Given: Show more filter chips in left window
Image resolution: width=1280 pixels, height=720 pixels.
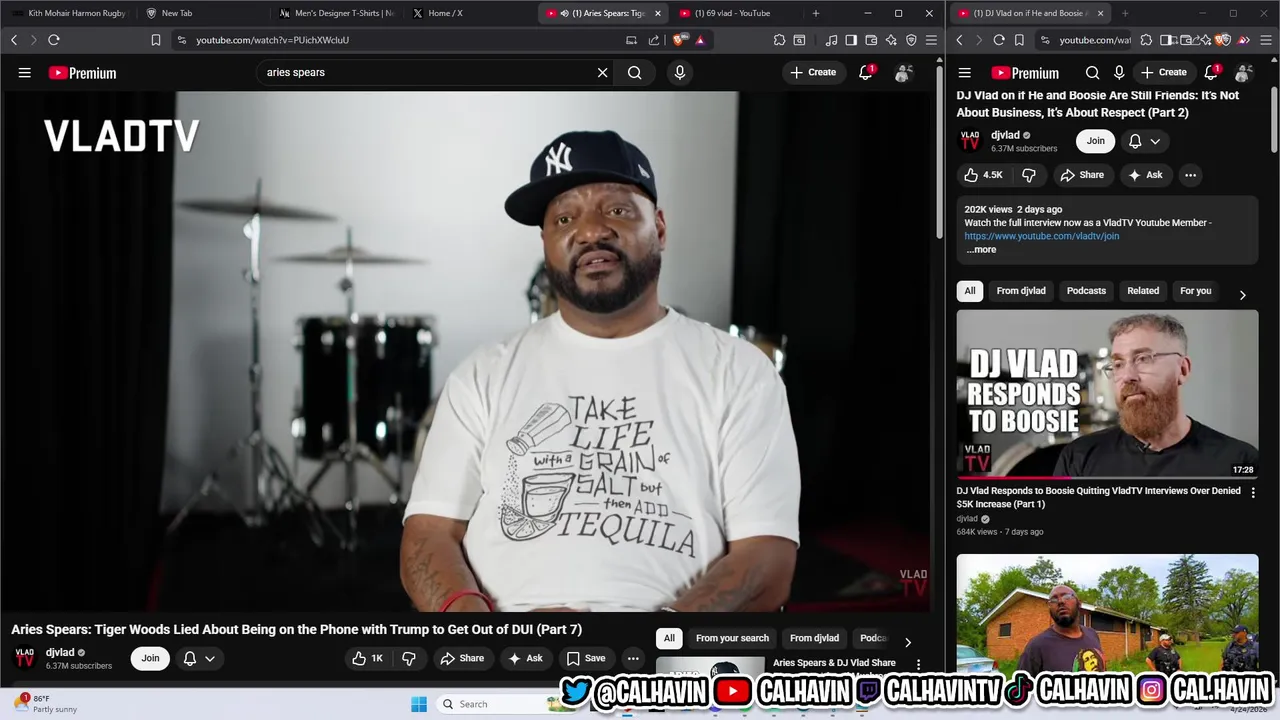Looking at the screenshot, I should tap(908, 642).
